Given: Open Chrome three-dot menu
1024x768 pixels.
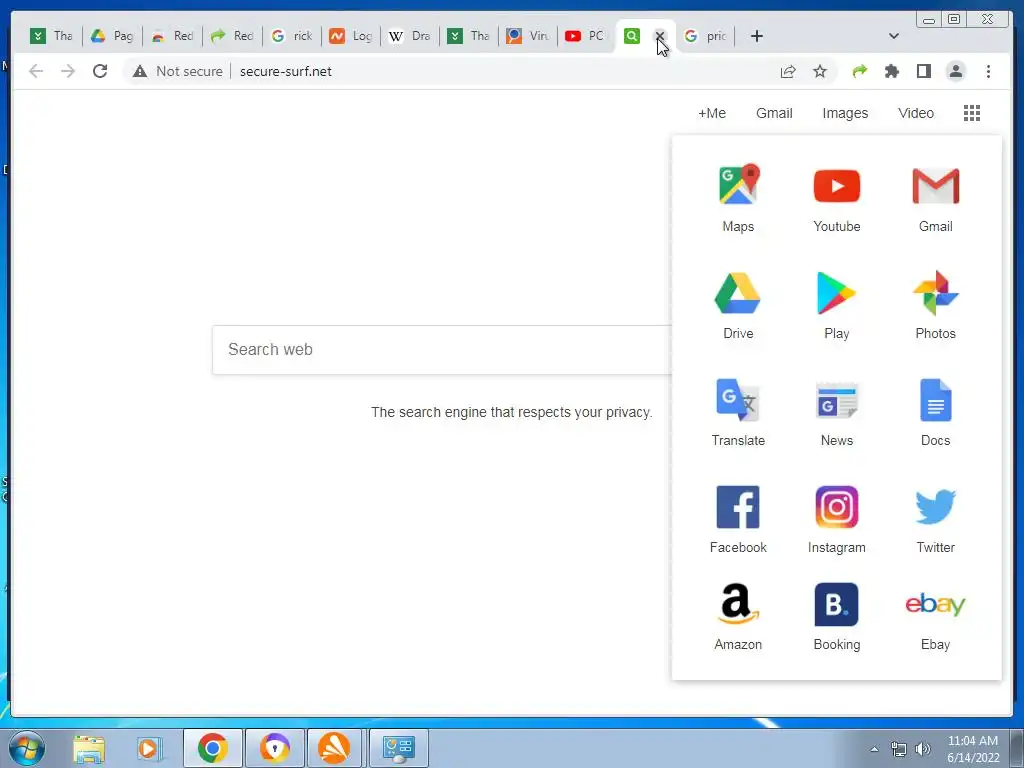Looking at the screenshot, I should coord(988,71).
